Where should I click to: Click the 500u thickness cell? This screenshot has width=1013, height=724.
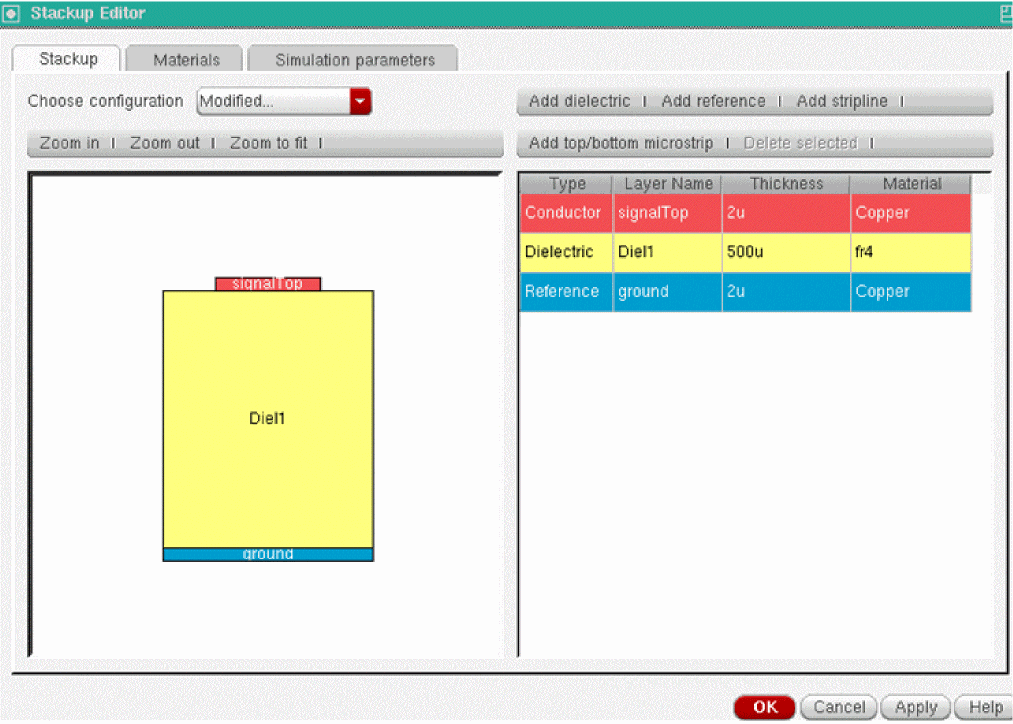coord(786,253)
